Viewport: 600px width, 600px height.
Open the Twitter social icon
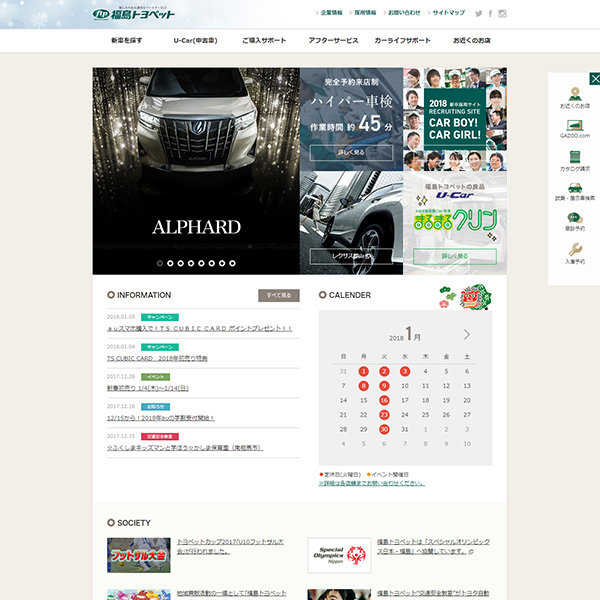pos(478,14)
